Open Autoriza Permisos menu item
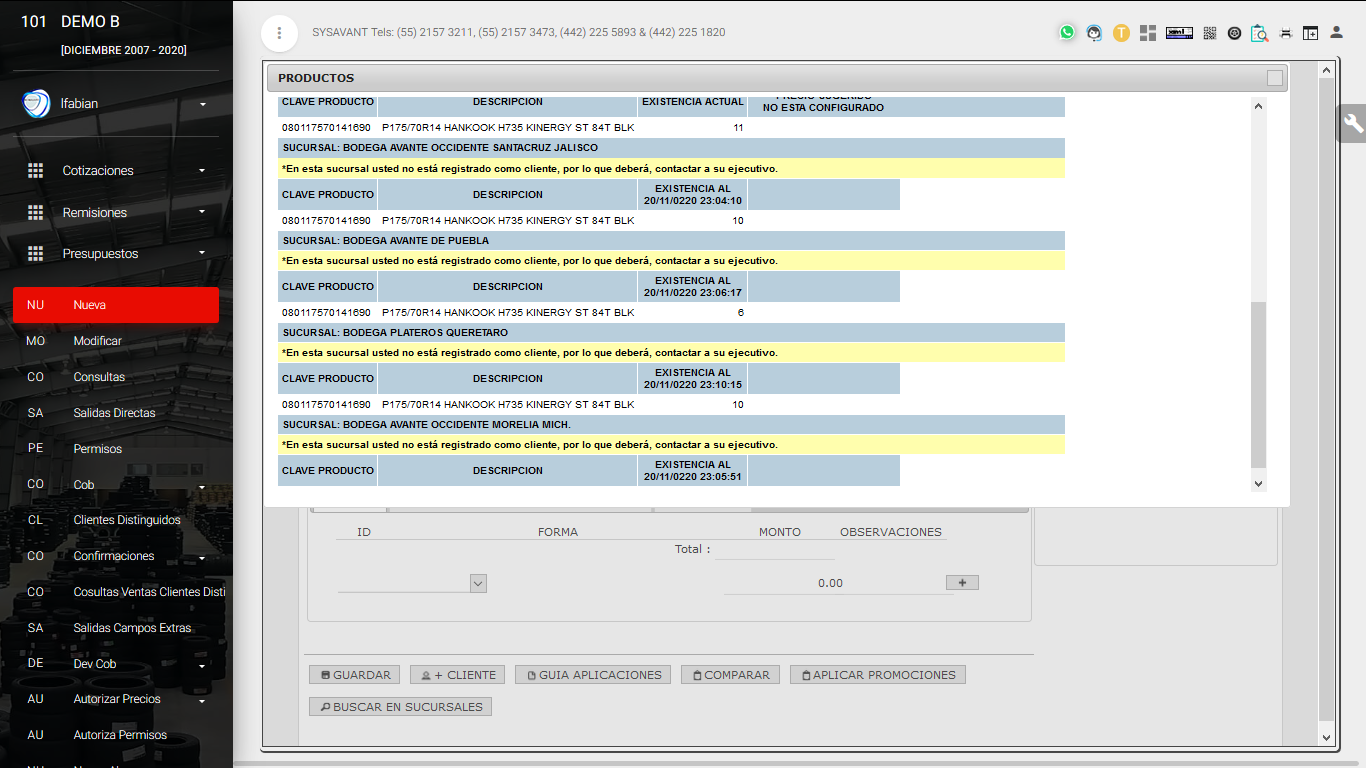Screen dimensions: 1366x768 [x=116, y=735]
